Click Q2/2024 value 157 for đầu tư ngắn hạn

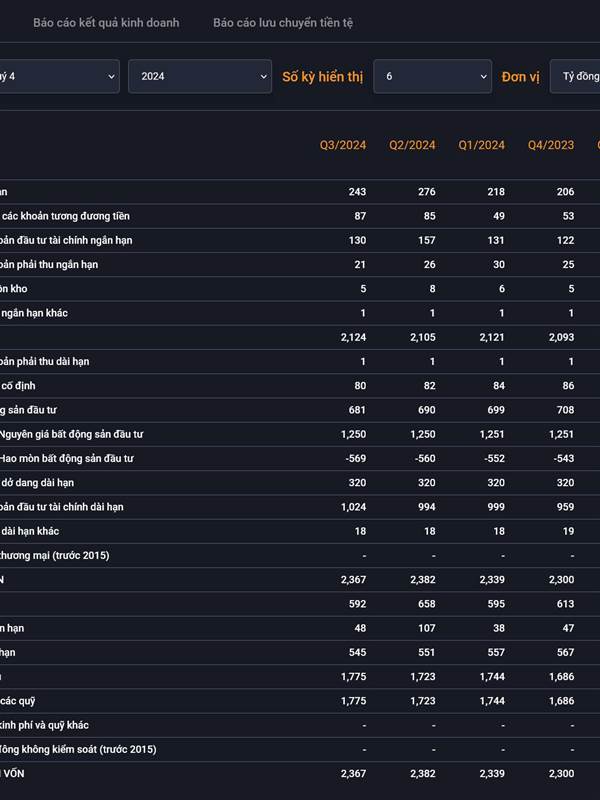pyautogui.click(x=427, y=240)
